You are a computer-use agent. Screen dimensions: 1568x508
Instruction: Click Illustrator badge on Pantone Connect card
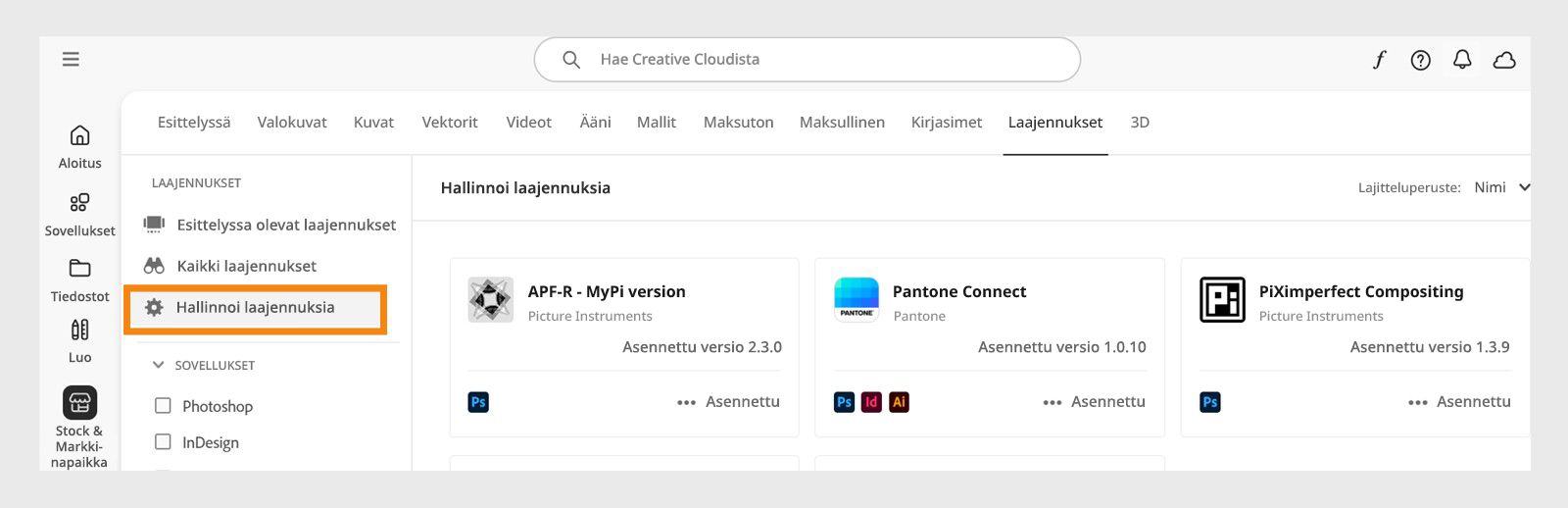(x=899, y=402)
